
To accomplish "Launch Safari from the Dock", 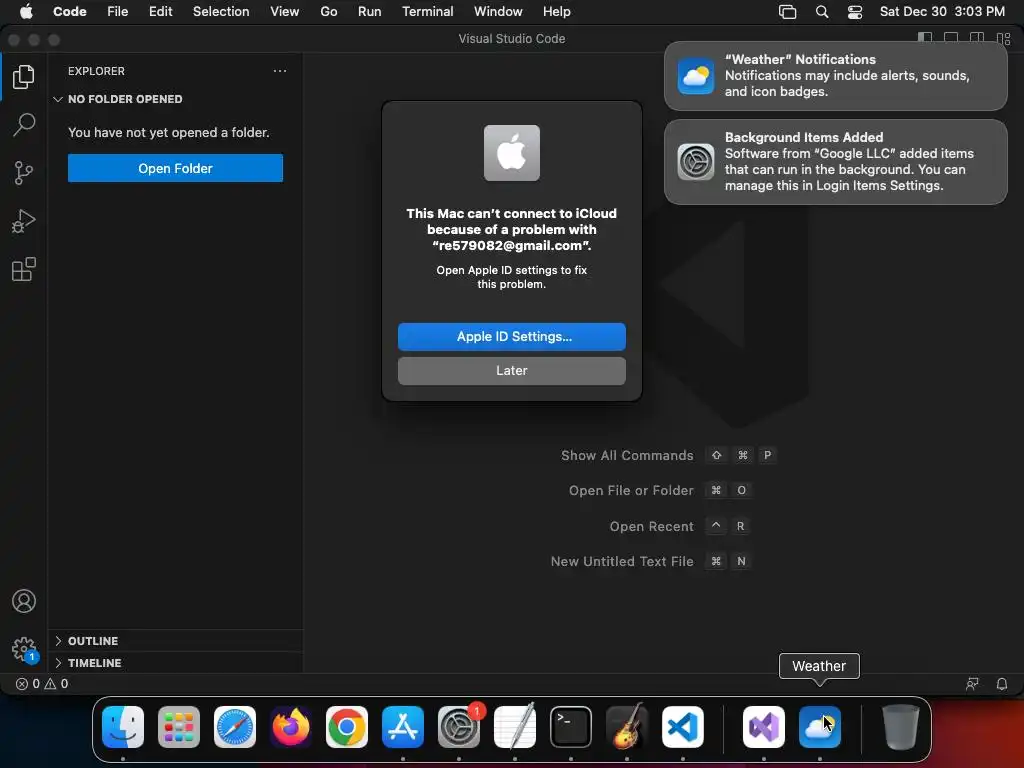I will tap(234, 726).
